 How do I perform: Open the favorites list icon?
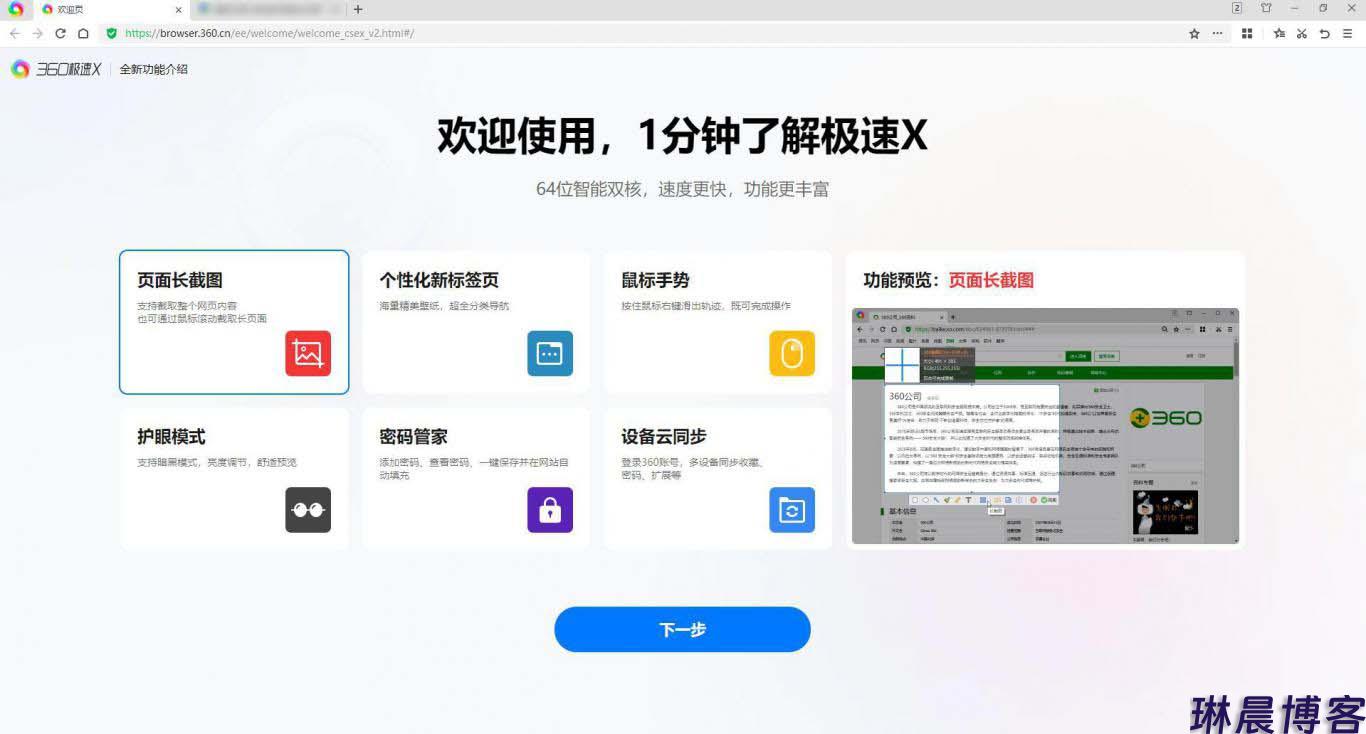tap(1279, 33)
